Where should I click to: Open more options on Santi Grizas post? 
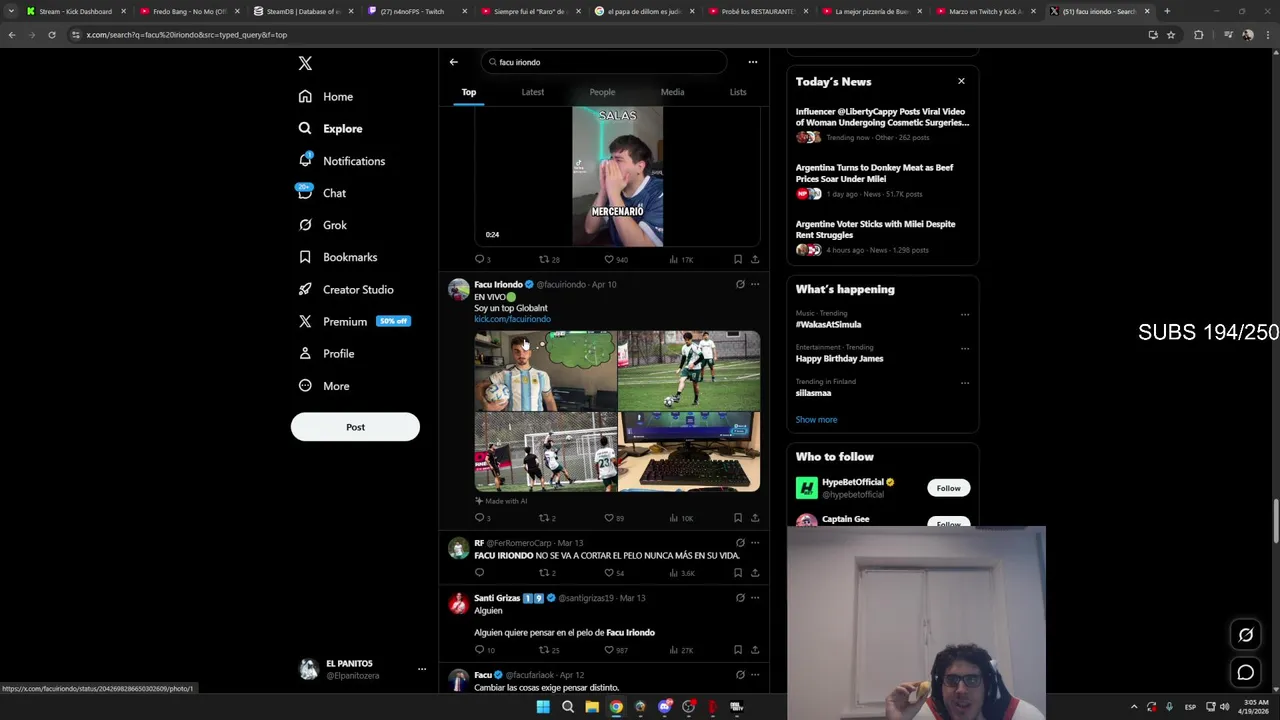[x=755, y=598]
